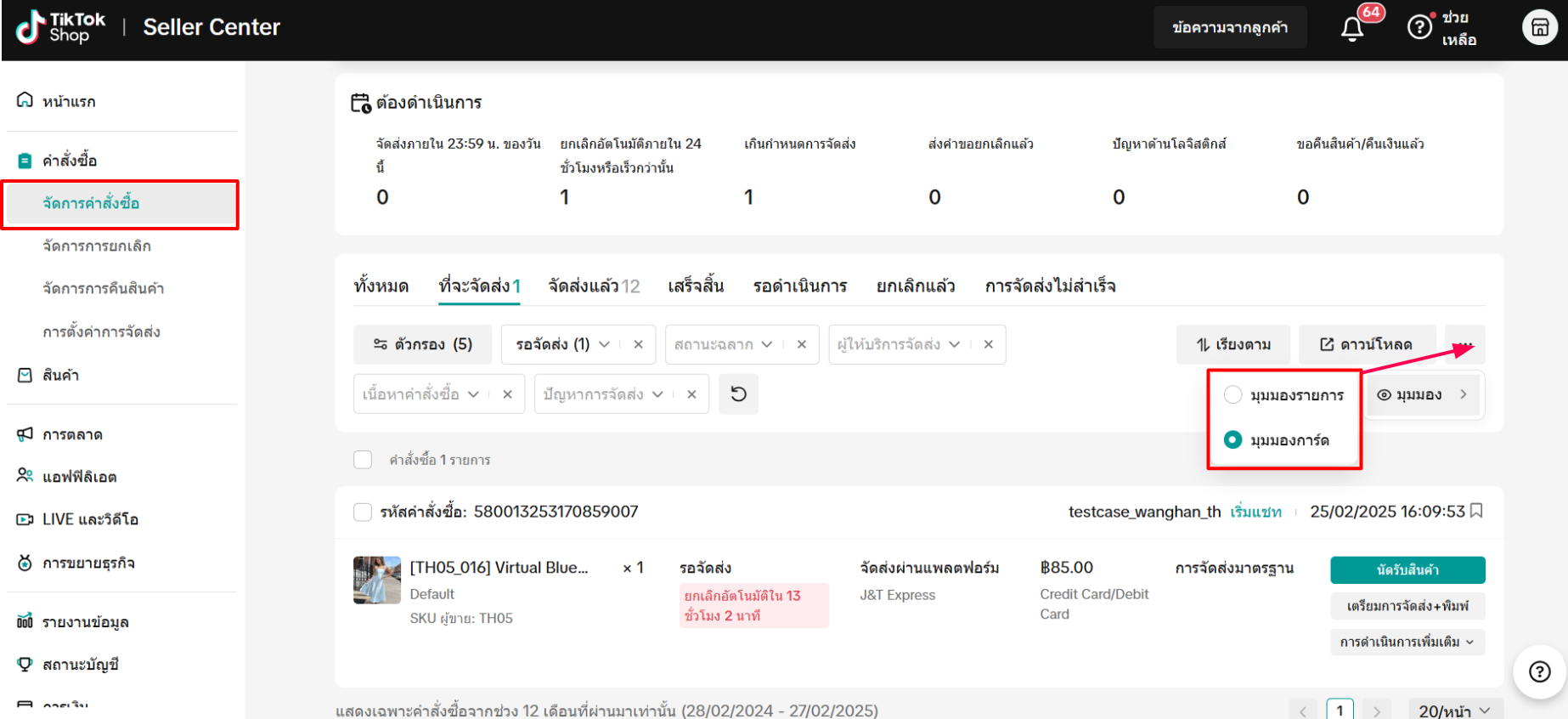Click the trophy icon beside สถานะบัญชี

[x=25, y=664]
